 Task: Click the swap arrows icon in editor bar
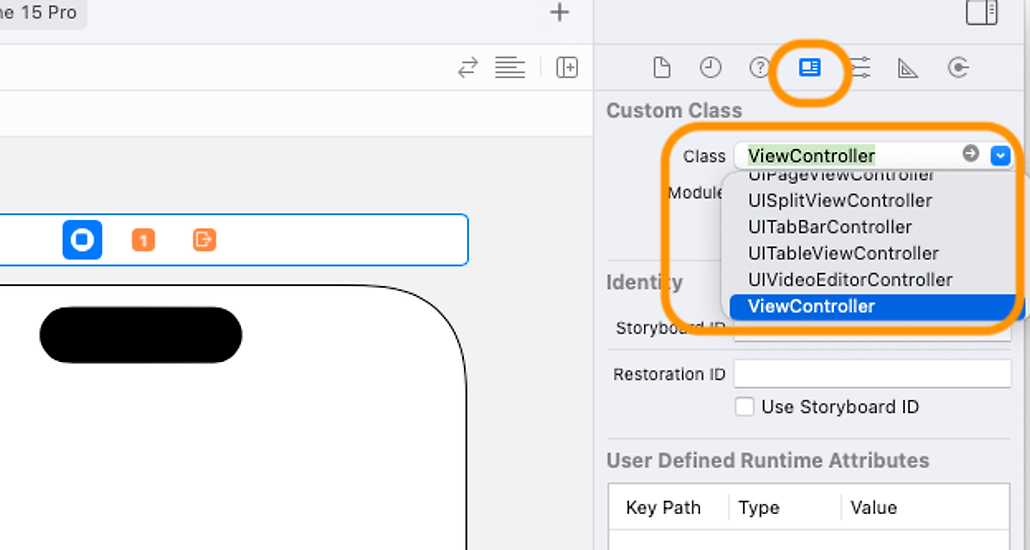click(468, 68)
